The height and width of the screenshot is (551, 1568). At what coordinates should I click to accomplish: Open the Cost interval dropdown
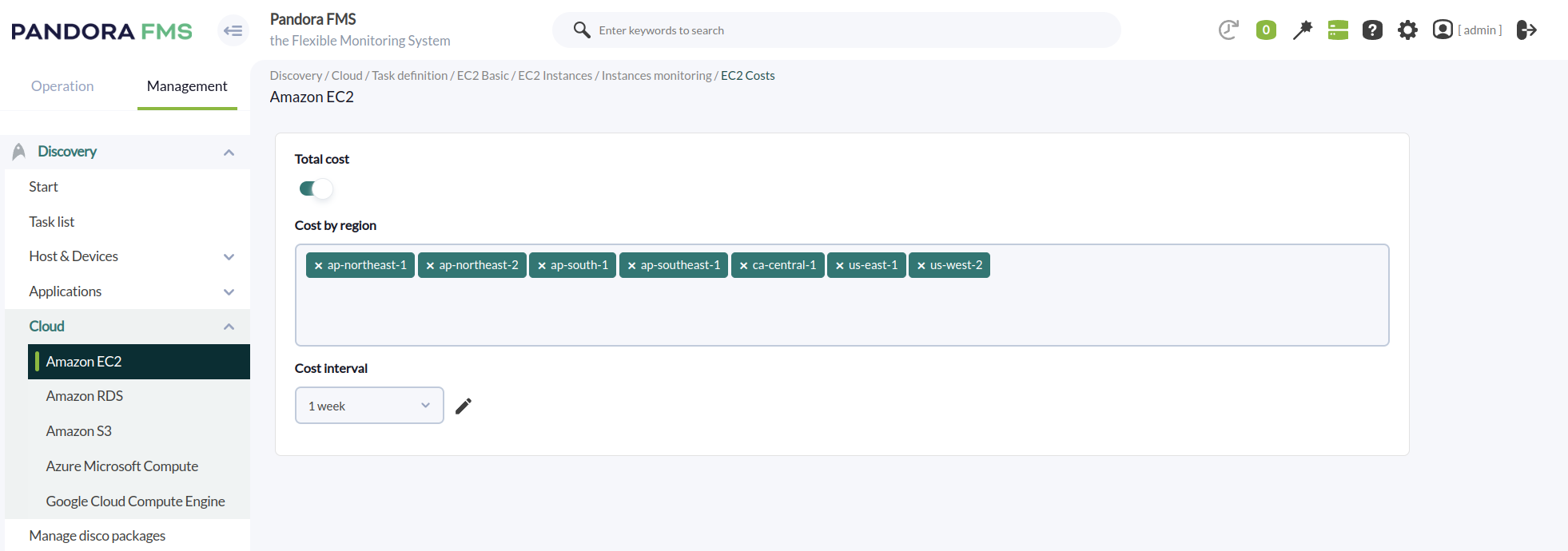pos(369,406)
